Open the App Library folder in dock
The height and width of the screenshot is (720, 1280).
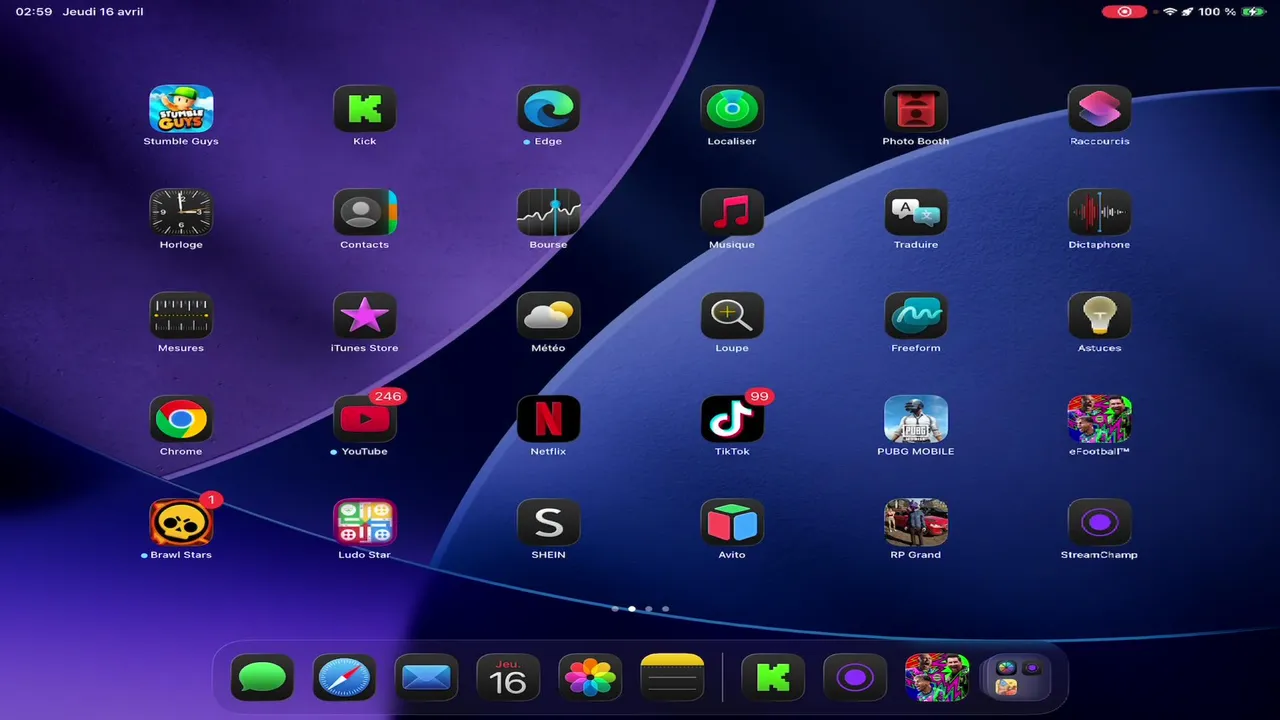(x=1018, y=678)
